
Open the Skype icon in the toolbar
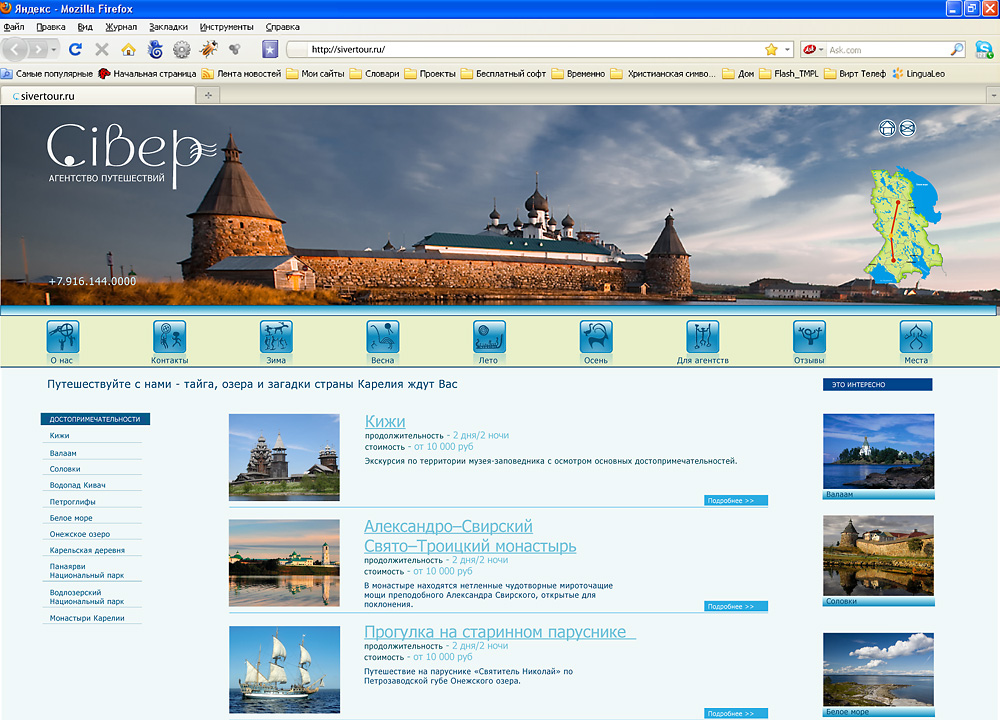[984, 49]
